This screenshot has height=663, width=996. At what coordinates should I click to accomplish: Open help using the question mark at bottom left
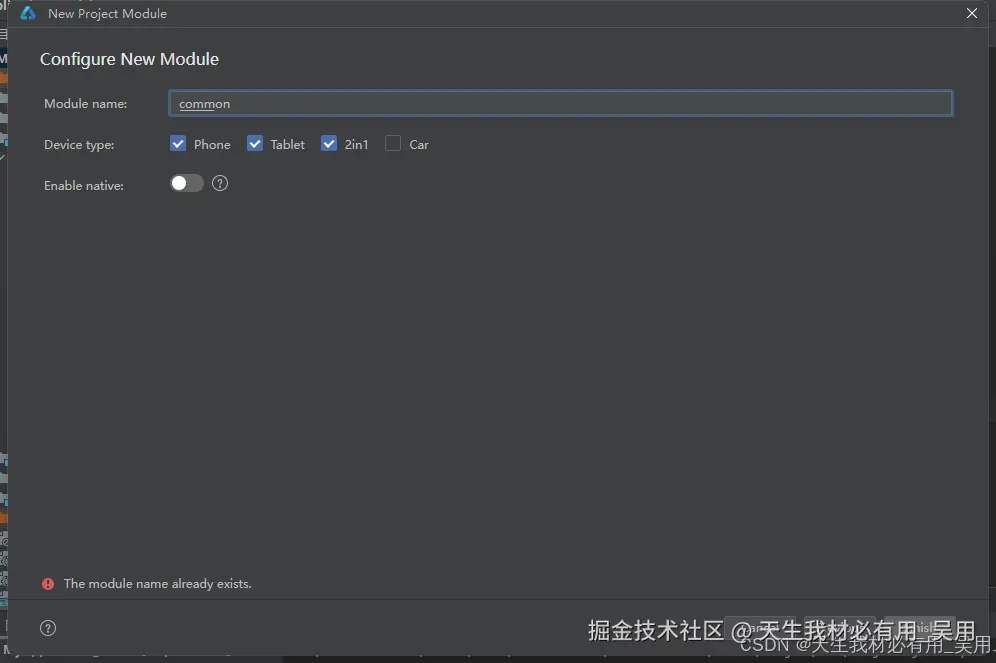tap(47, 627)
